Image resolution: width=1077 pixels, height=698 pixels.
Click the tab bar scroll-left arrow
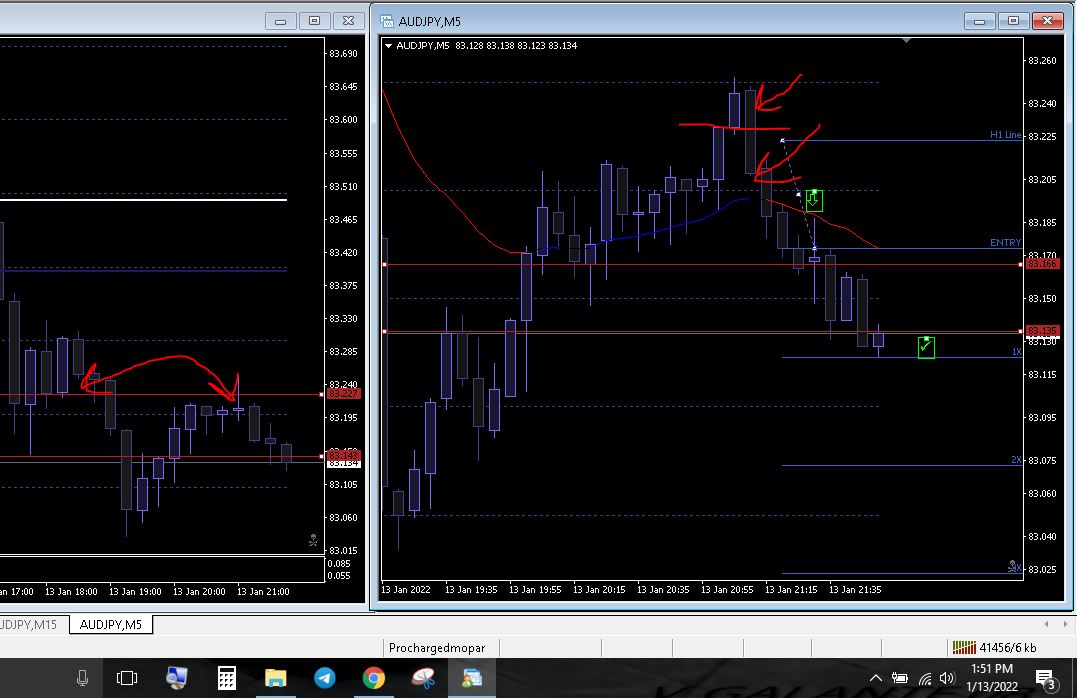click(x=1046, y=624)
